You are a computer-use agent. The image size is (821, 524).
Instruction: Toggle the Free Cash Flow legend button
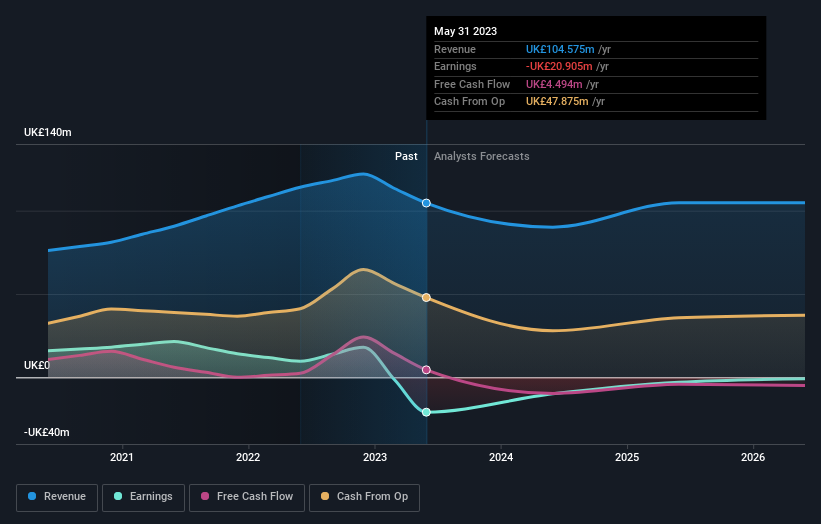pos(247,497)
